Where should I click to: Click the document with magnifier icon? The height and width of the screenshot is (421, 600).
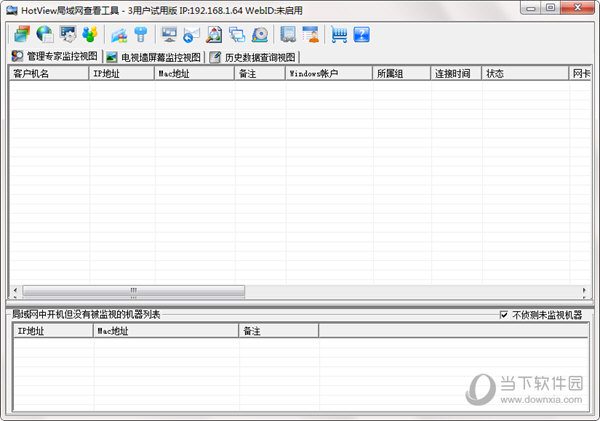click(214, 34)
